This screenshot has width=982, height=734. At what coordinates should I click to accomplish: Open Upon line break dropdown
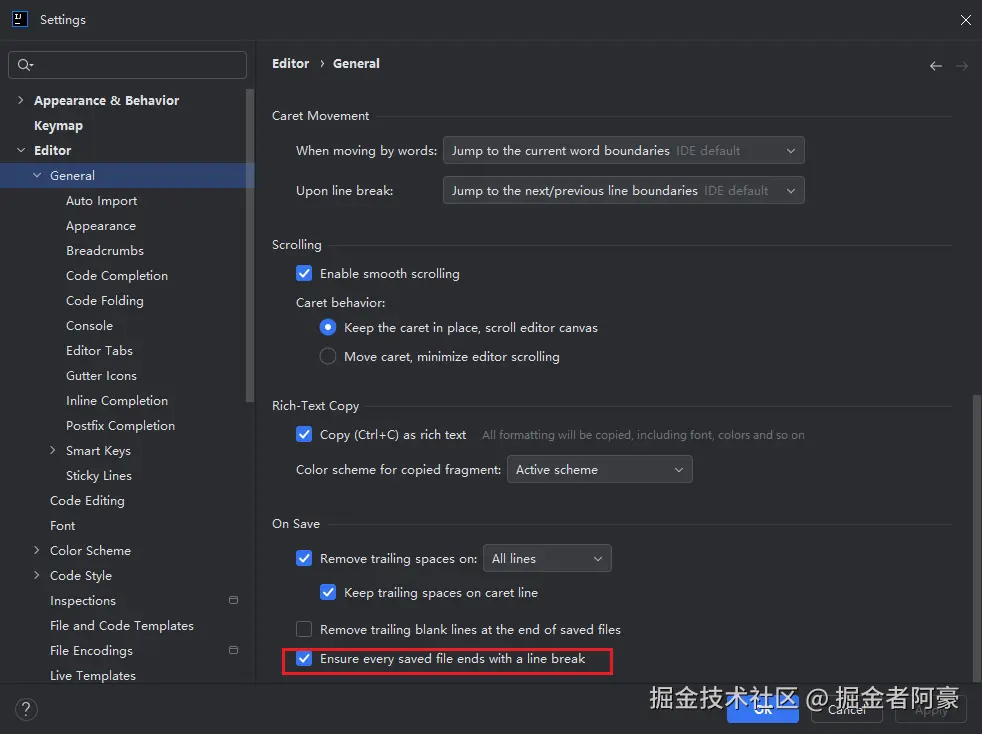click(x=623, y=190)
